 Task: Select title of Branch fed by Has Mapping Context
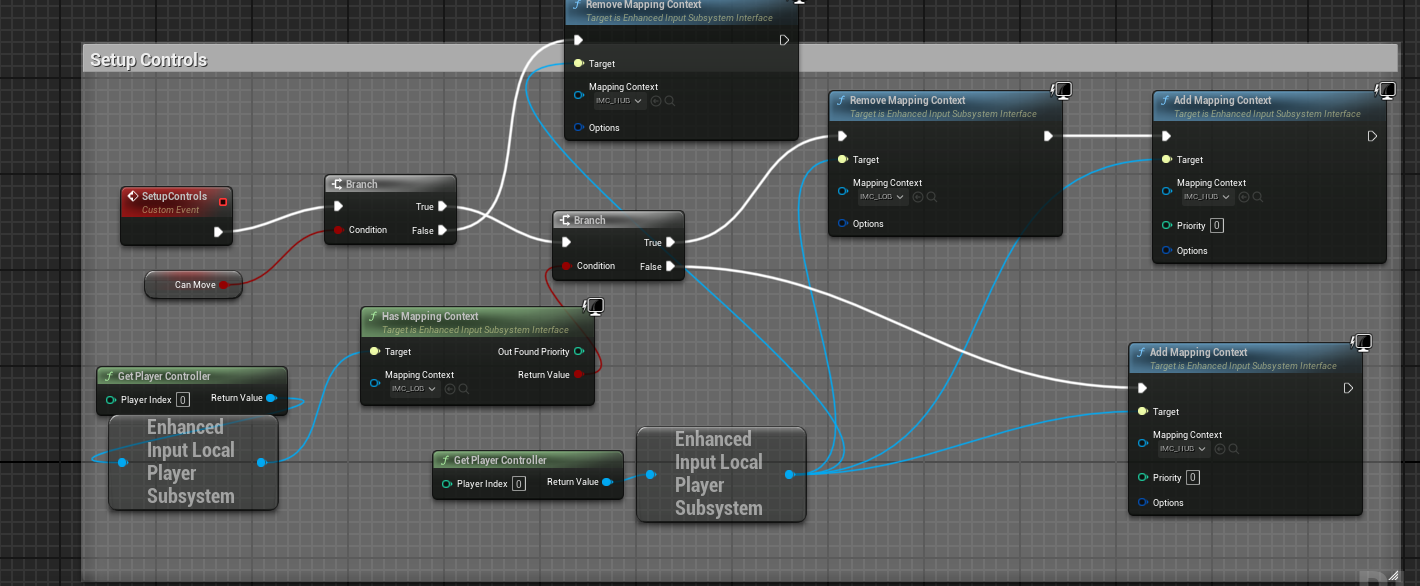(590, 220)
